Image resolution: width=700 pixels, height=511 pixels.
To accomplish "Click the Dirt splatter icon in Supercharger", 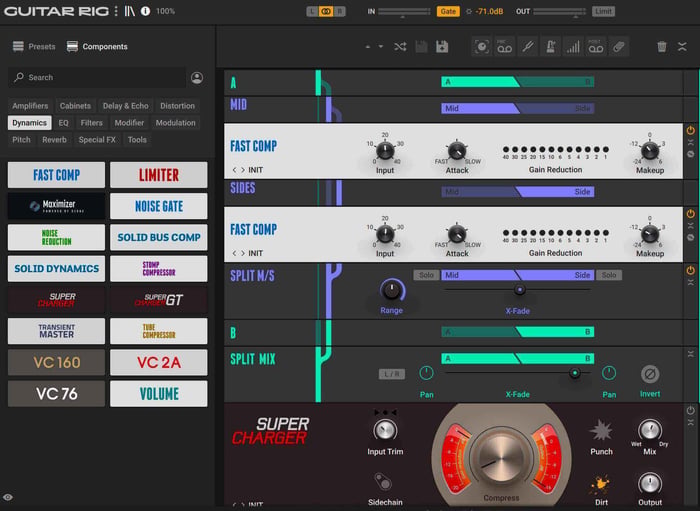I will tap(601, 485).
